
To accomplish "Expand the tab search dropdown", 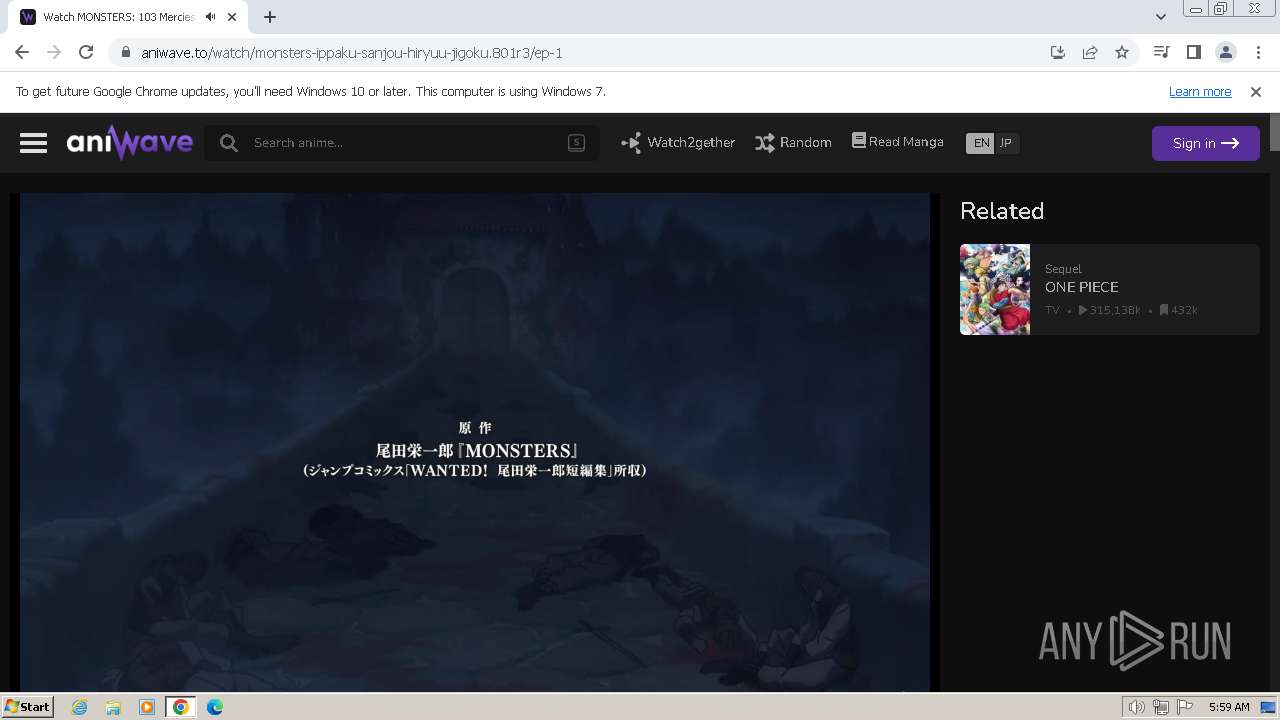I will click(1161, 16).
